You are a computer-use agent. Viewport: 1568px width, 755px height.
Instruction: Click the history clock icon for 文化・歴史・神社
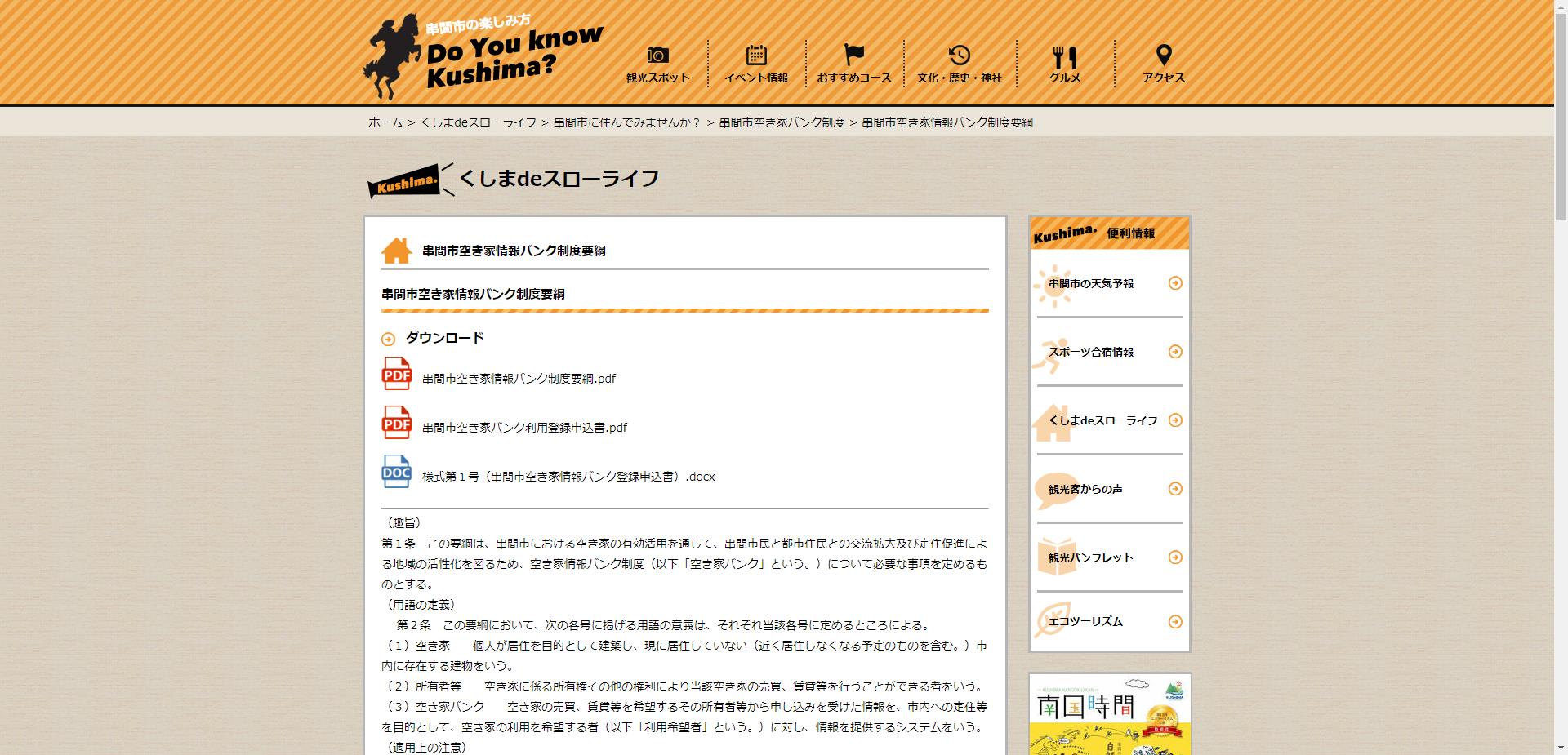(960, 54)
